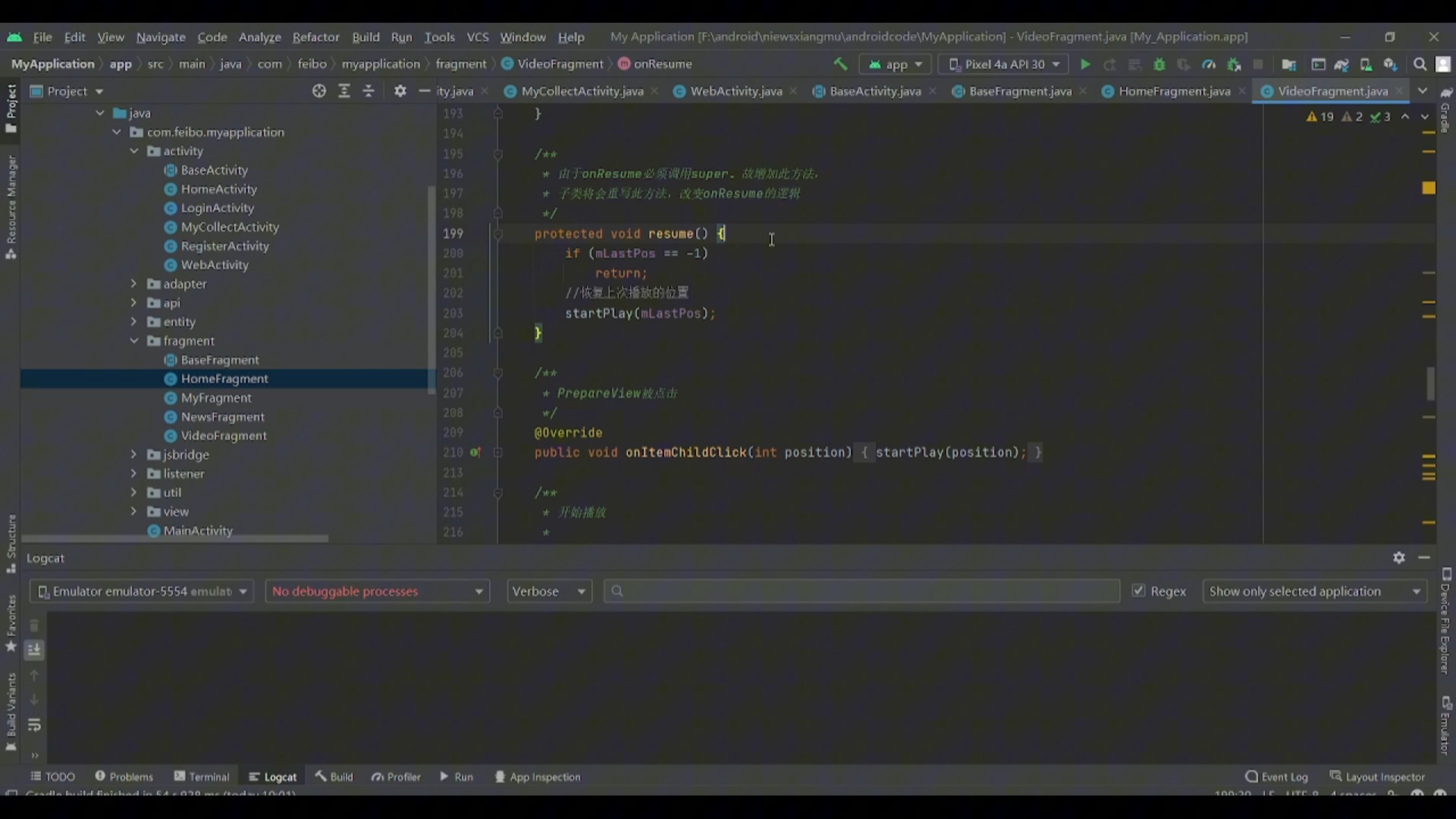Run the app with the green play button

[1085, 64]
